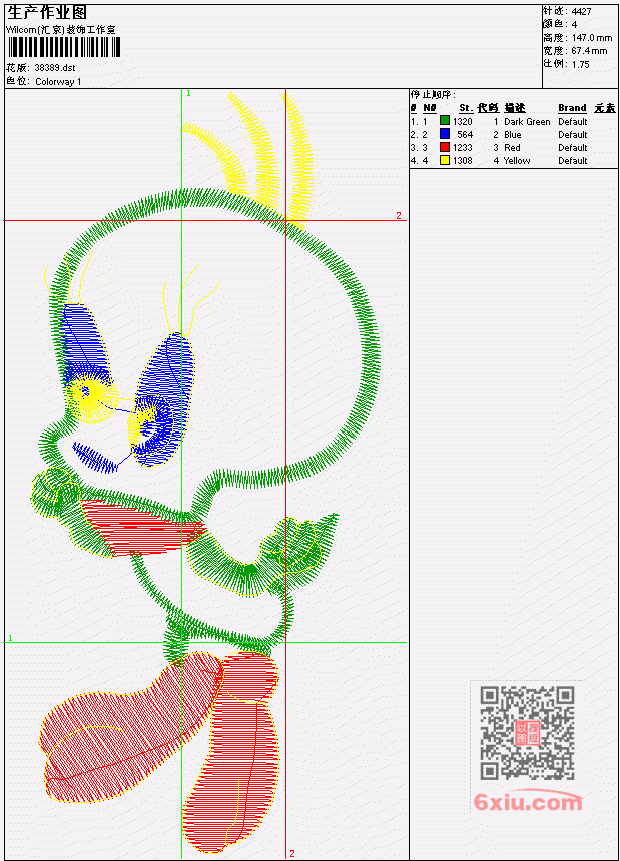This screenshot has width=620, height=861.
Task: Click the blue color swatch in row 2
Action: [445, 134]
